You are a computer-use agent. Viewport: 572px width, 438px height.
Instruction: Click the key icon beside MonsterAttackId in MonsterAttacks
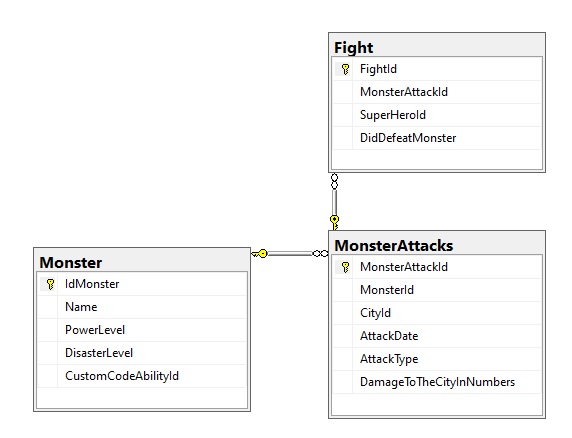[x=345, y=267]
